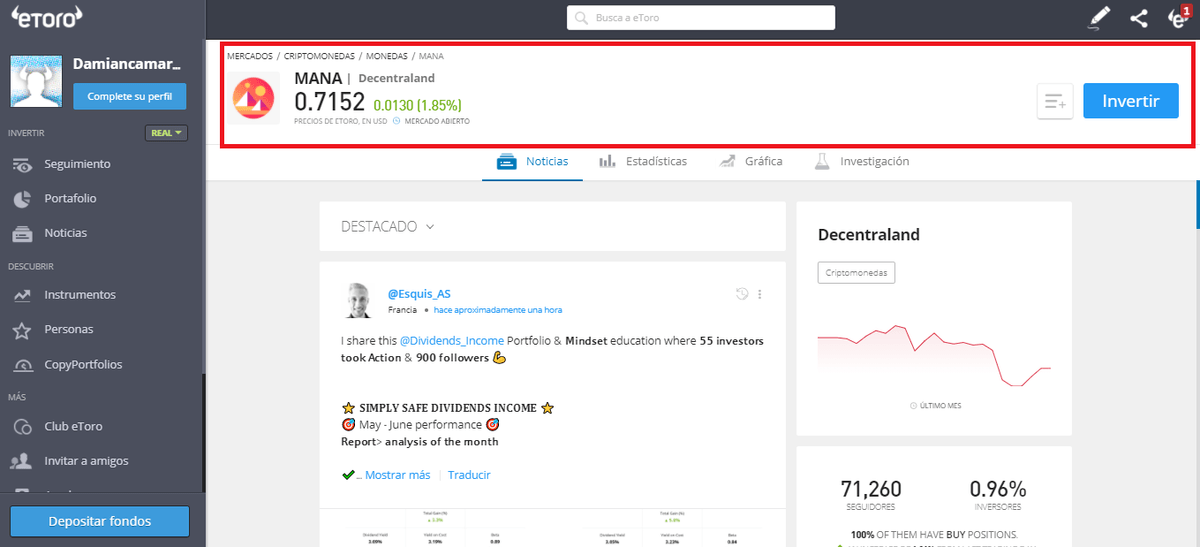The height and width of the screenshot is (547, 1200).
Task: Click the Criptomonedas tag button
Action: click(x=856, y=272)
